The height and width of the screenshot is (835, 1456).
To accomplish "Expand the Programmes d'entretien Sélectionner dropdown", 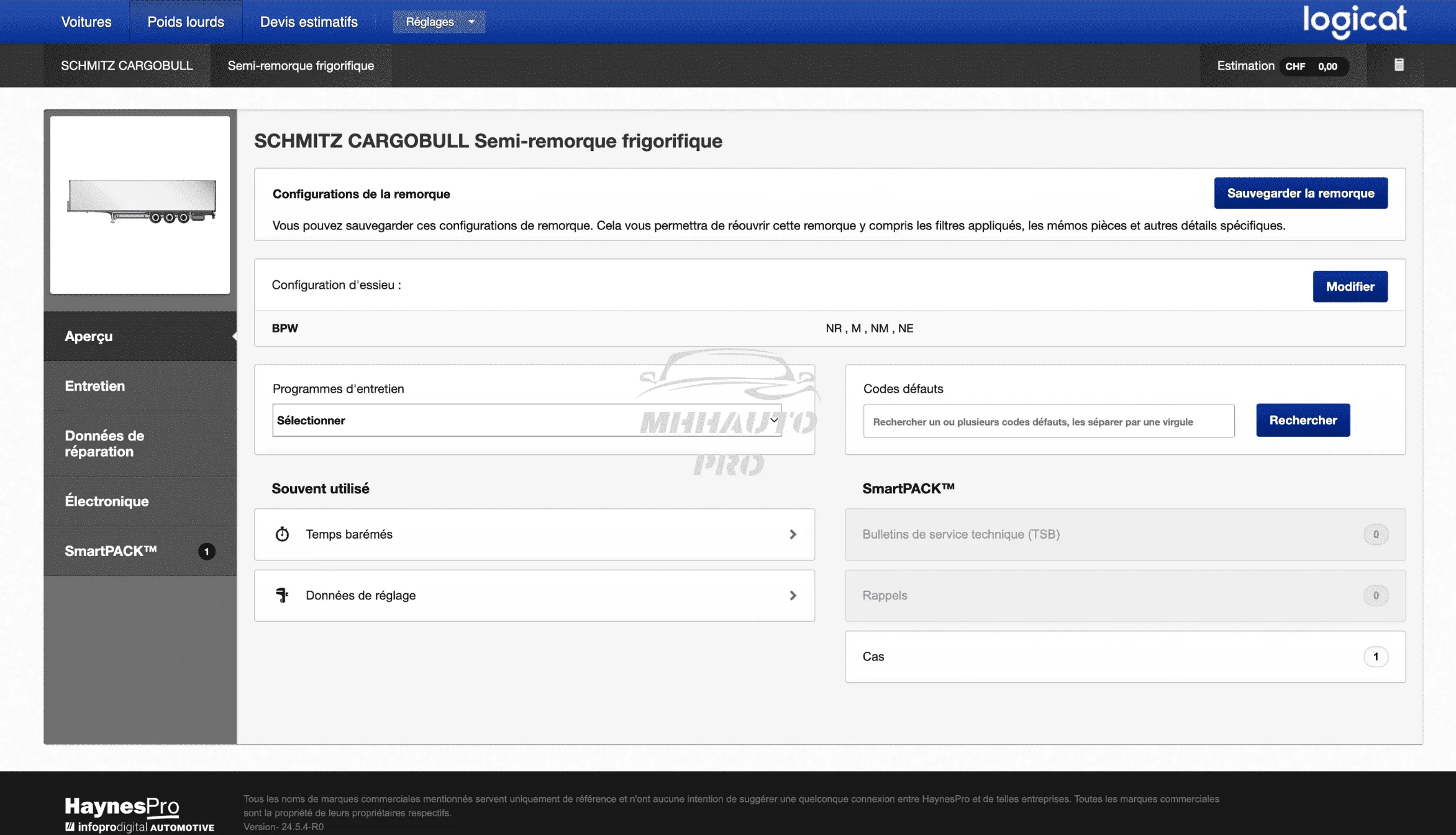I will (x=526, y=421).
